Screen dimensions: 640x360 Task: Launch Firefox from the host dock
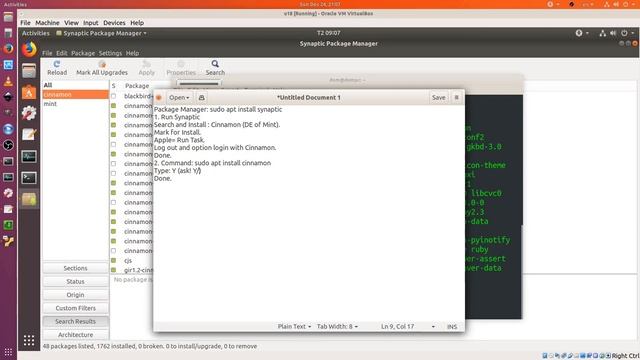(8, 49)
